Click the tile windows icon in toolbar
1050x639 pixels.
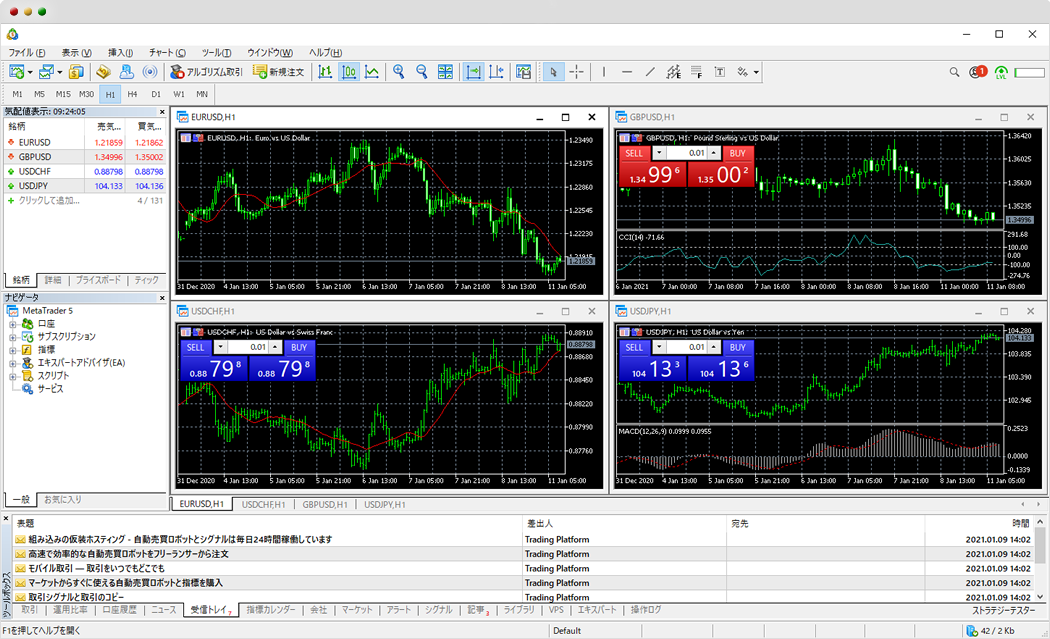click(x=446, y=72)
